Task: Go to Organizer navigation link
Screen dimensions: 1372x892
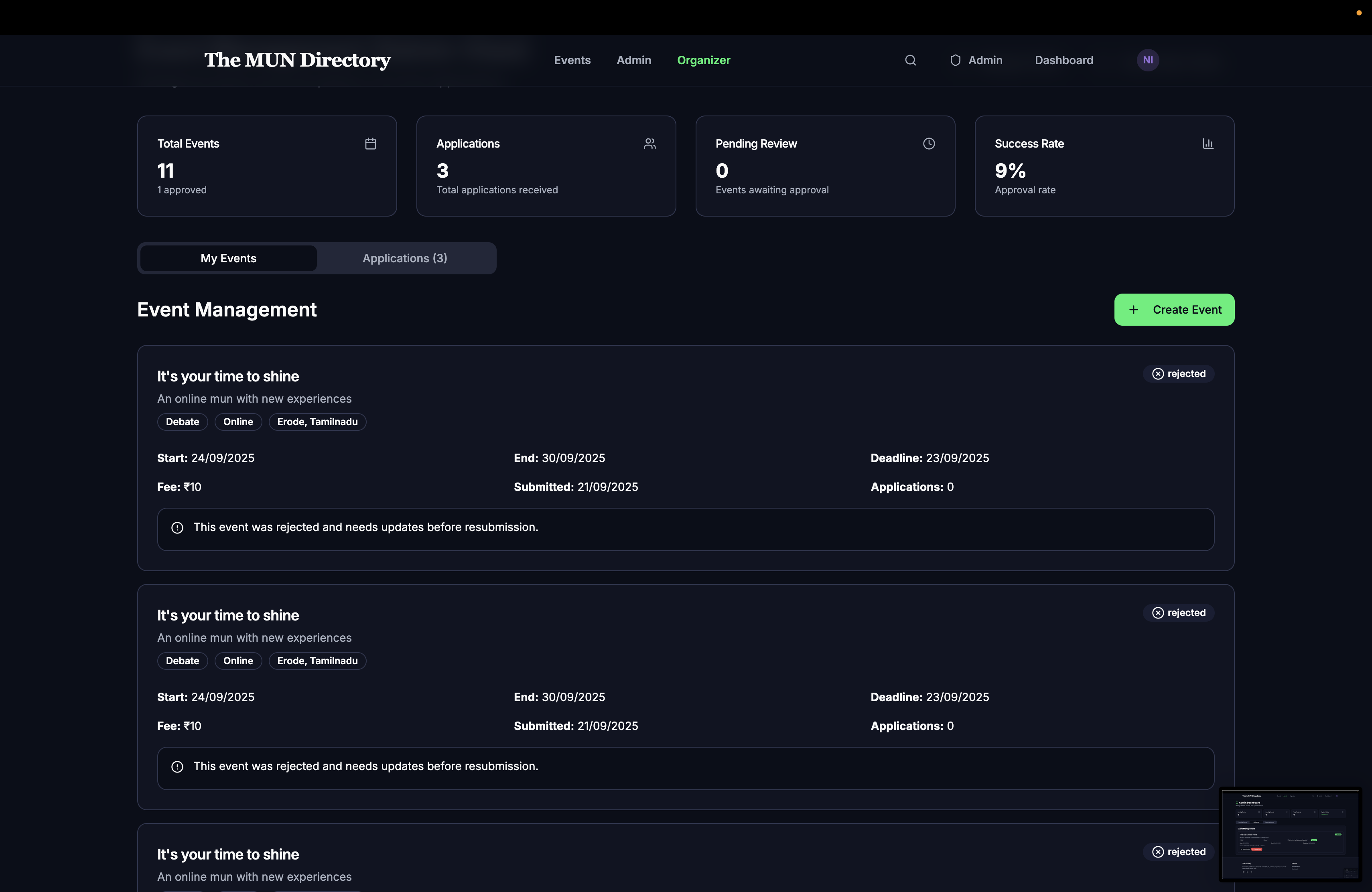Action: coord(703,61)
